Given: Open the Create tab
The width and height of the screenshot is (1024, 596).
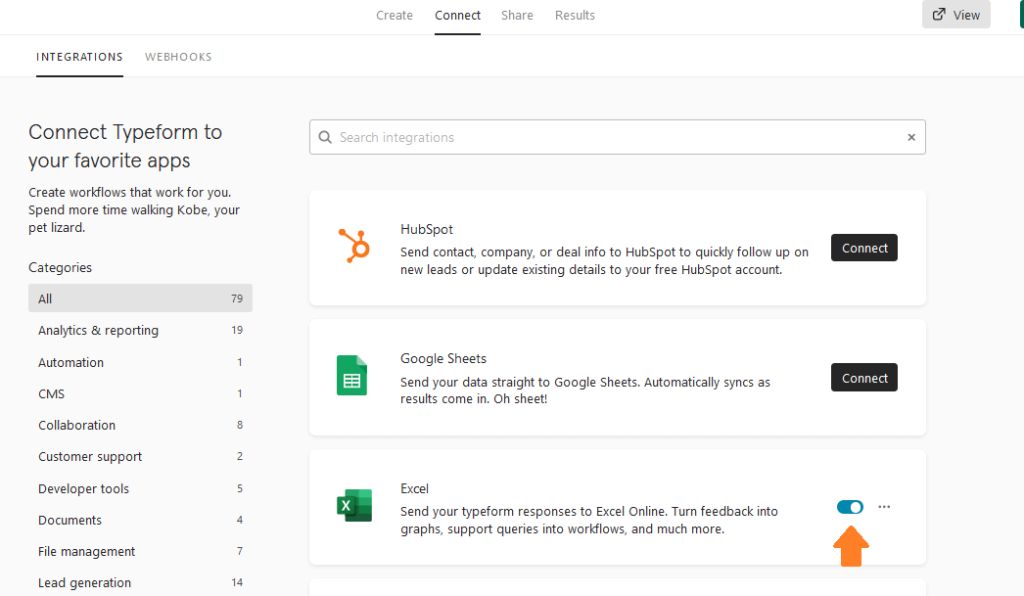Looking at the screenshot, I should (394, 15).
